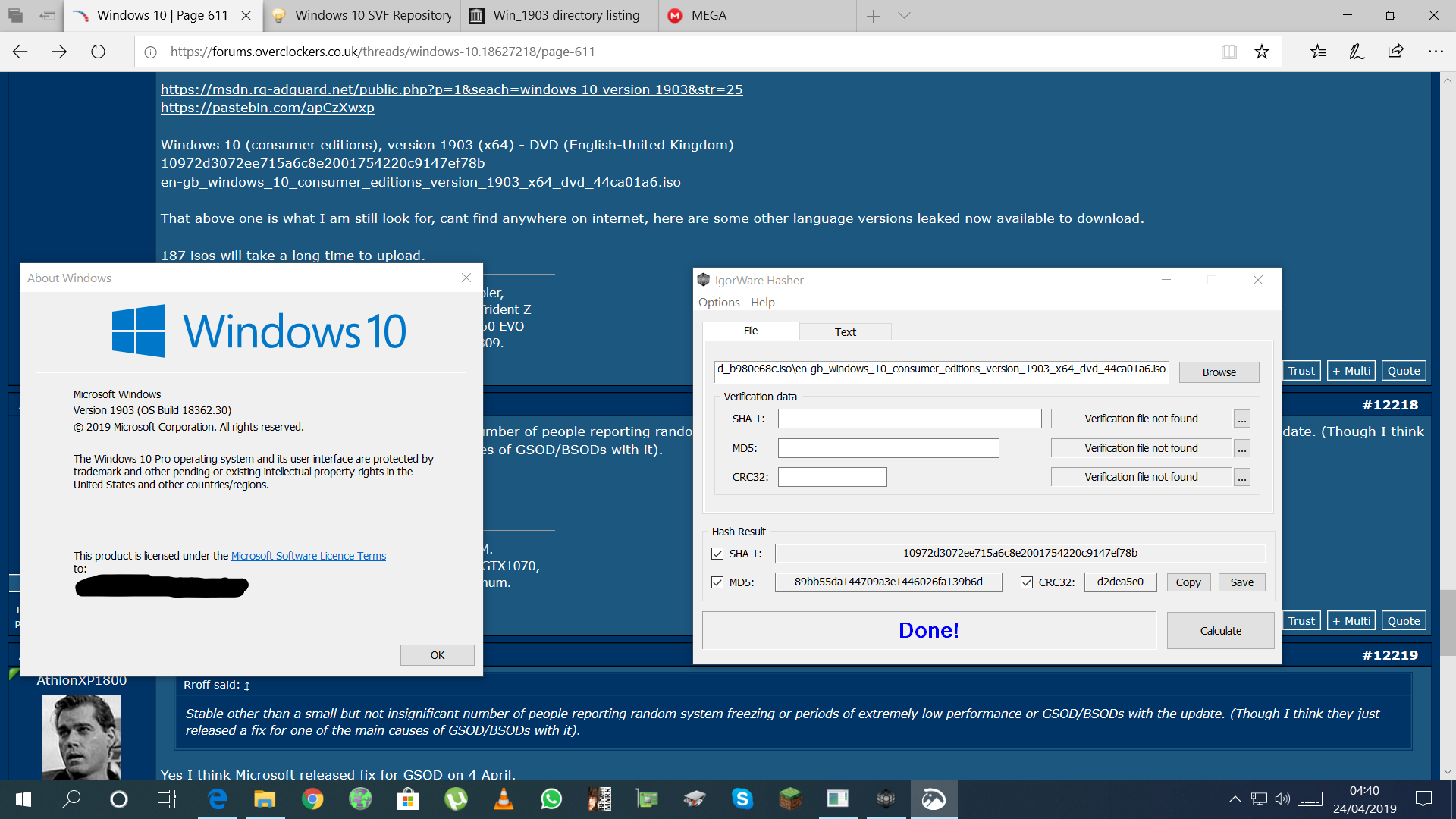Open the AthlonXP1800 avatar image
The height and width of the screenshot is (819, 1456).
point(82,737)
